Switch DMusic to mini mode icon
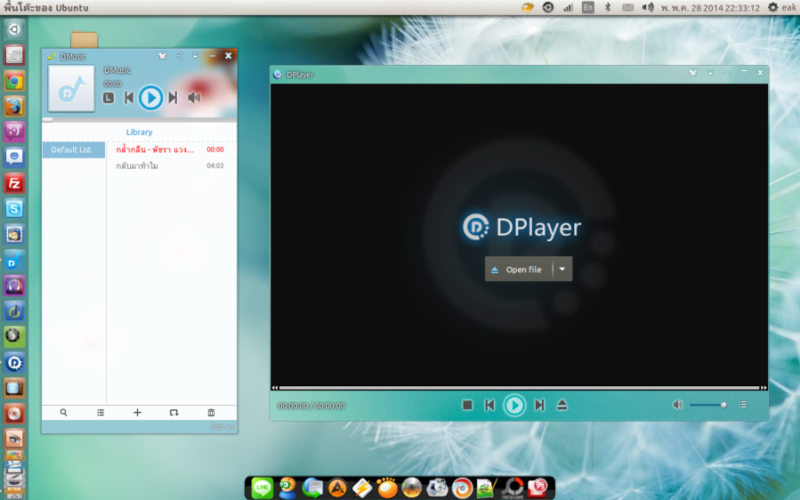800x500 pixels. [x=179, y=56]
